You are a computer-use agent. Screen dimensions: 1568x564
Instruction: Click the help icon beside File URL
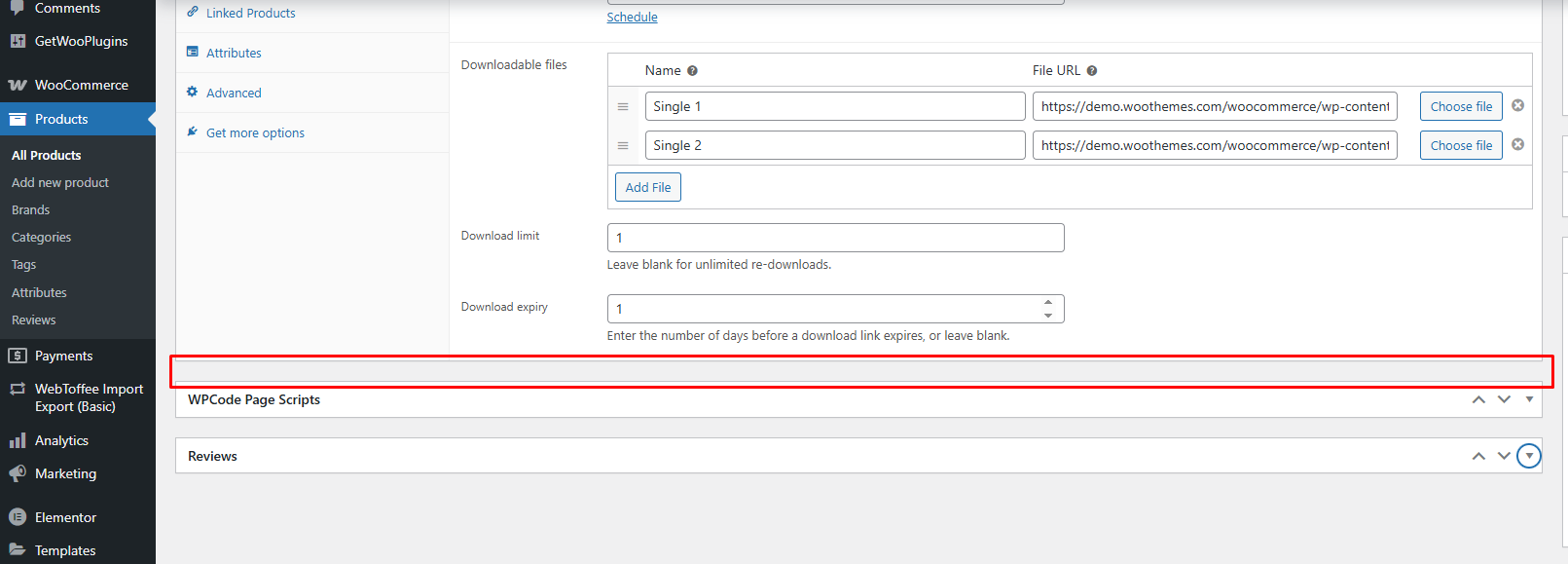(x=1092, y=71)
